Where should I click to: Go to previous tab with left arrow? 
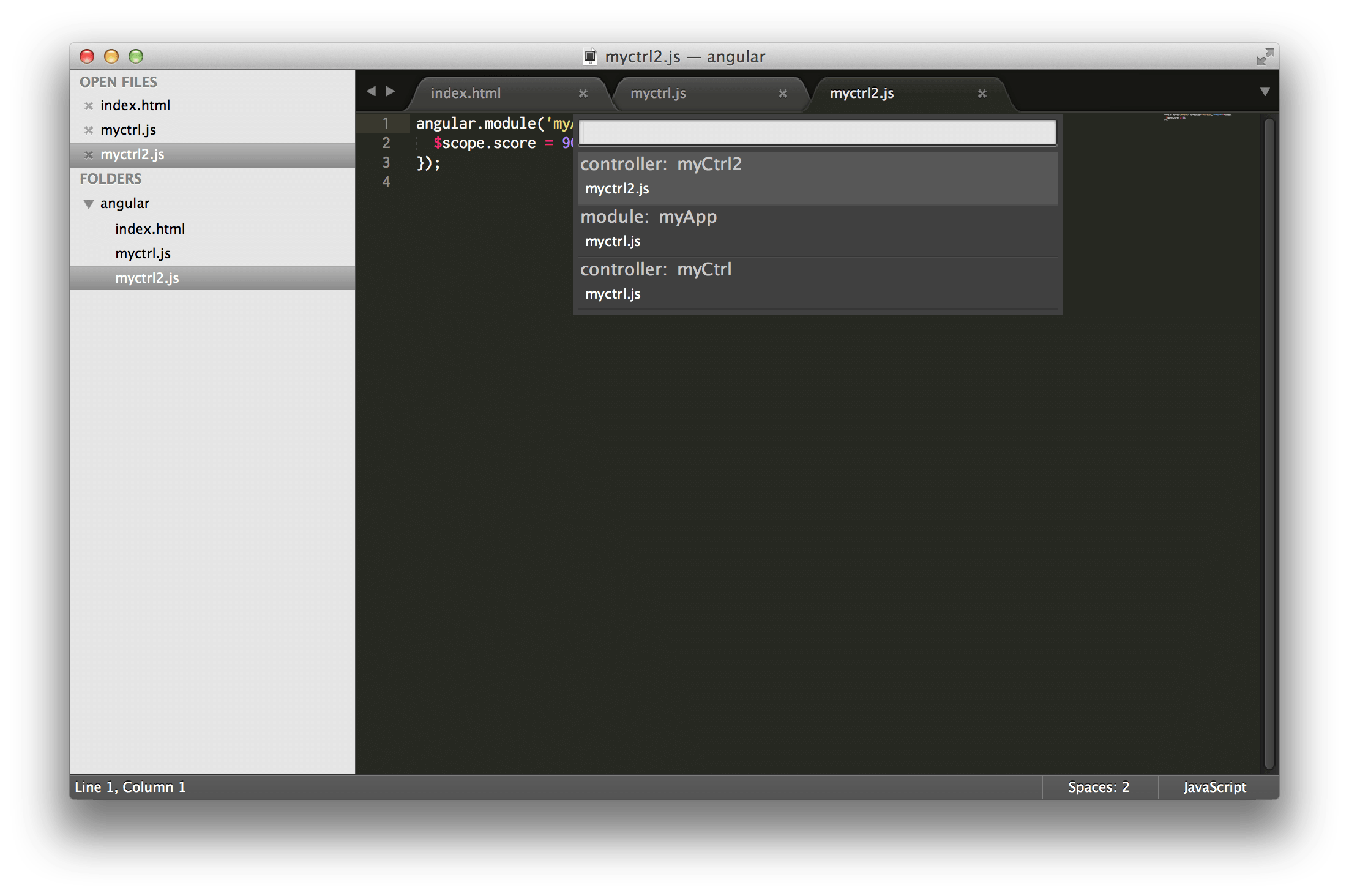point(371,92)
